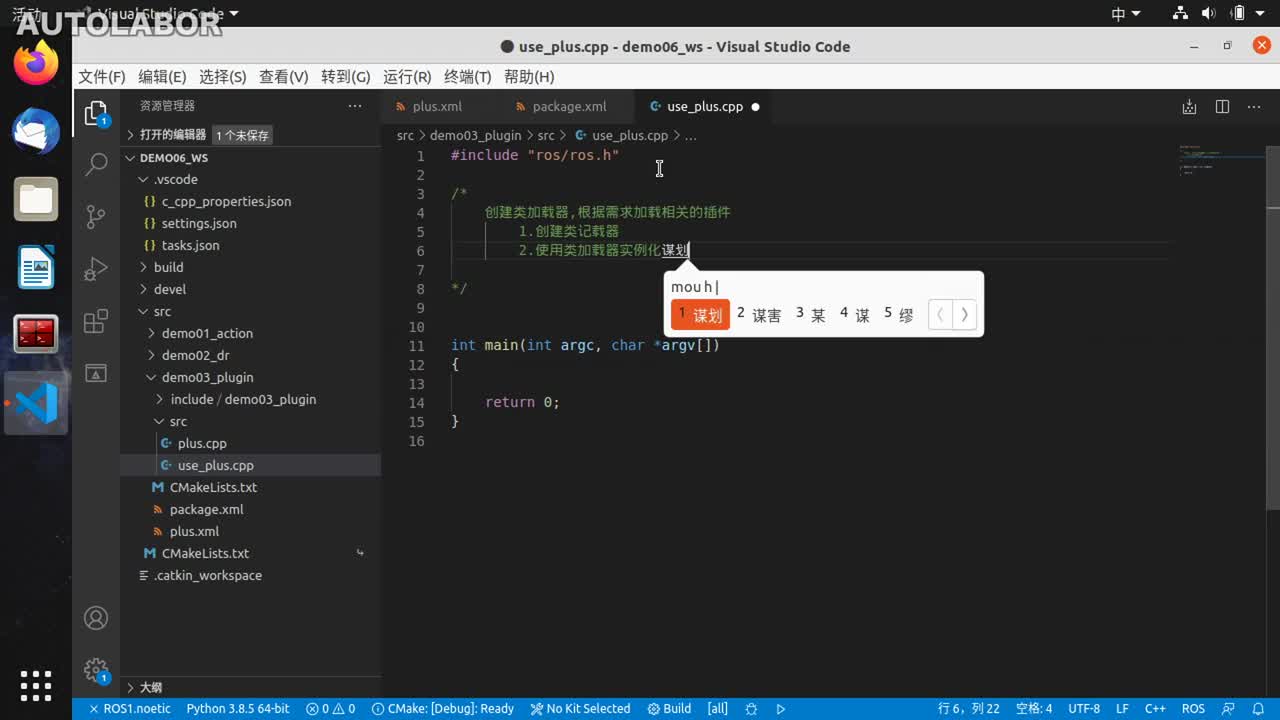The height and width of the screenshot is (720, 1280).
Task: Click the [all] build target selector
Action: (718, 708)
